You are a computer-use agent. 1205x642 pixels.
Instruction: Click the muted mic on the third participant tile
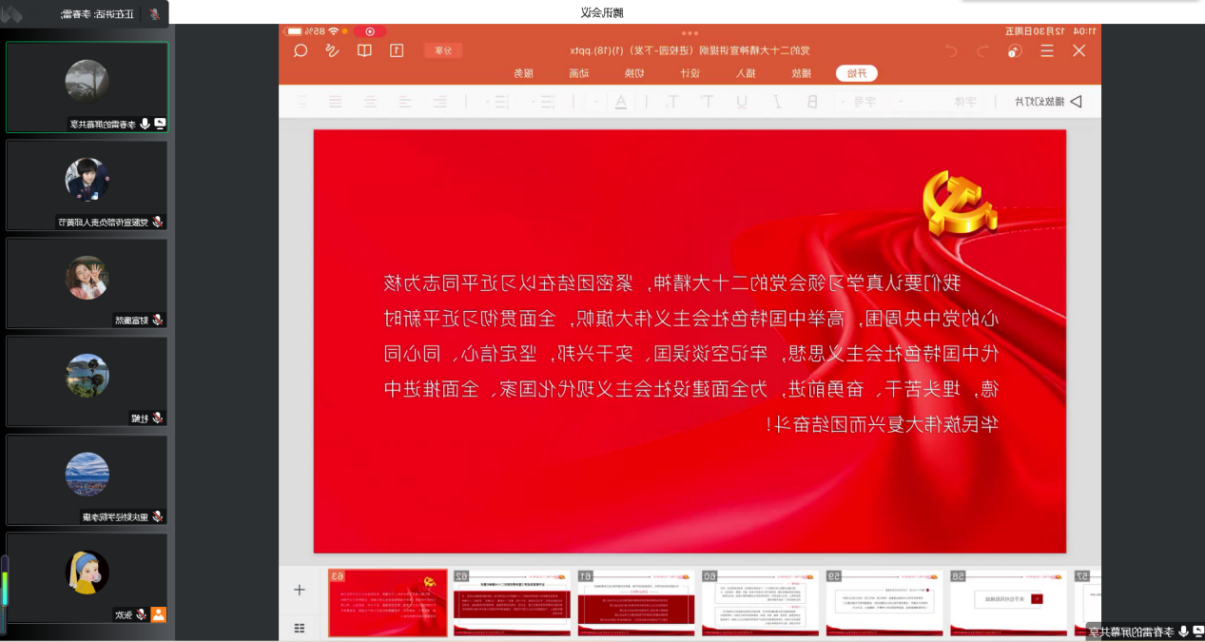pos(157,320)
